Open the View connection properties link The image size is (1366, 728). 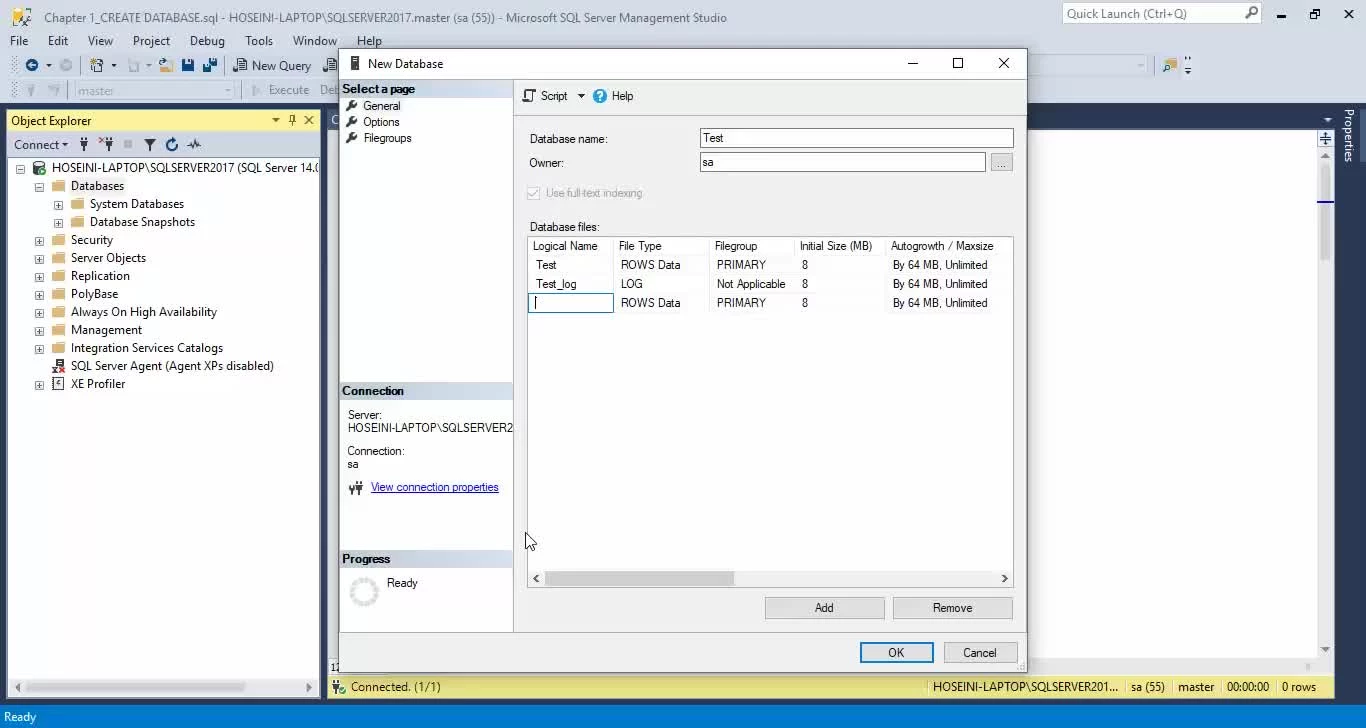(x=434, y=487)
